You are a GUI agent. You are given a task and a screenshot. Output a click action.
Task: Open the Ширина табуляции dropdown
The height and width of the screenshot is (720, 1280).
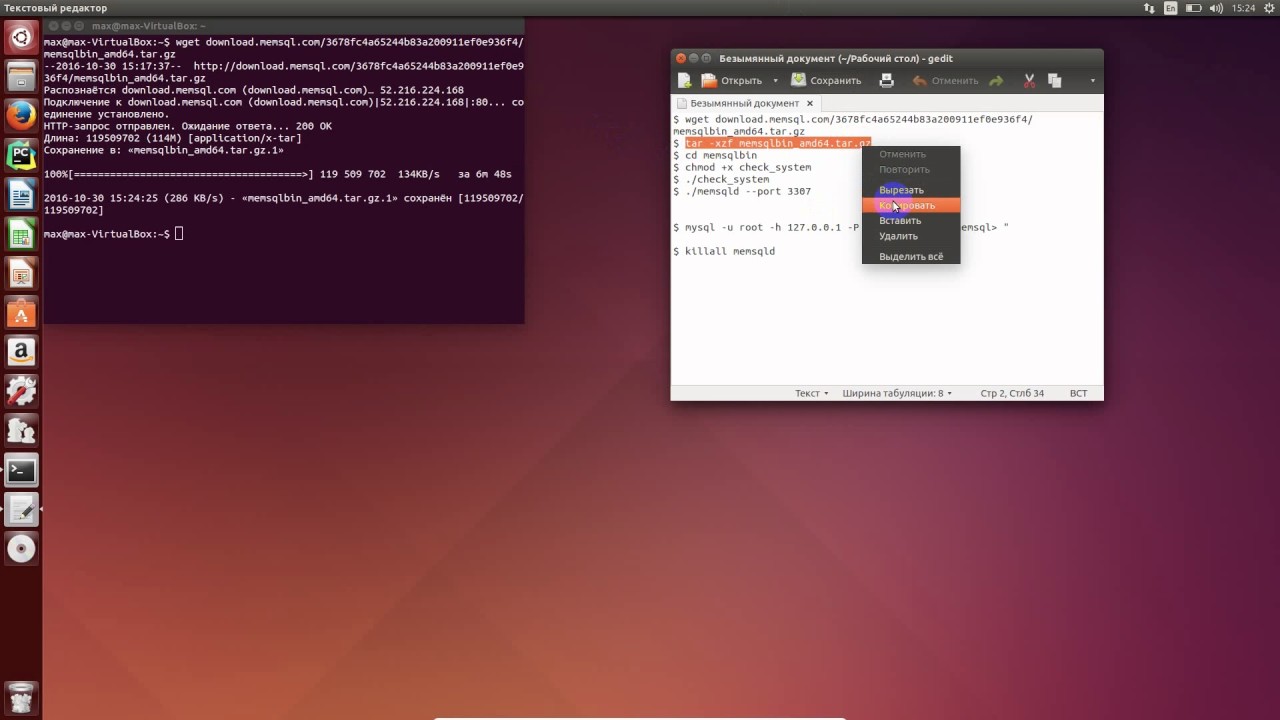point(897,393)
